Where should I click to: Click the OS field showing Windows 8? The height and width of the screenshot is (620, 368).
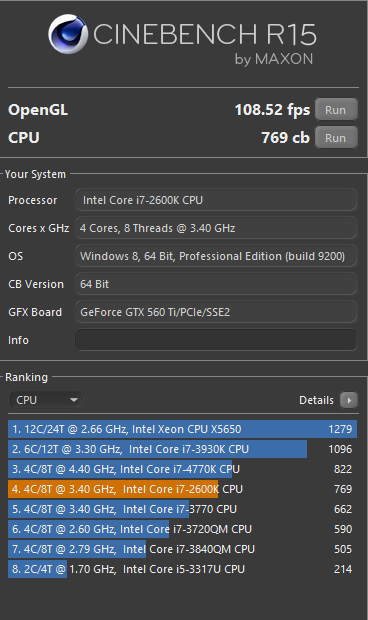216,256
